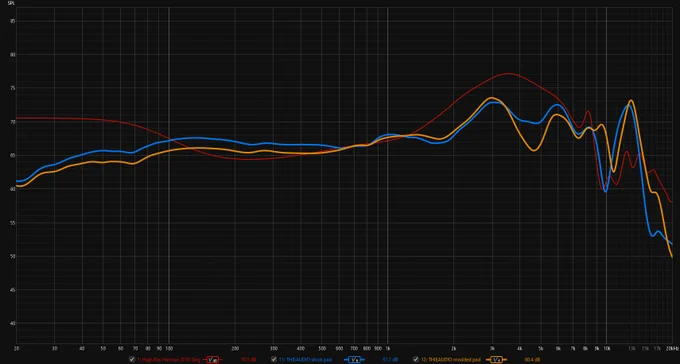
Task: Click the 75 label on SPL axis
Action: tap(13, 88)
